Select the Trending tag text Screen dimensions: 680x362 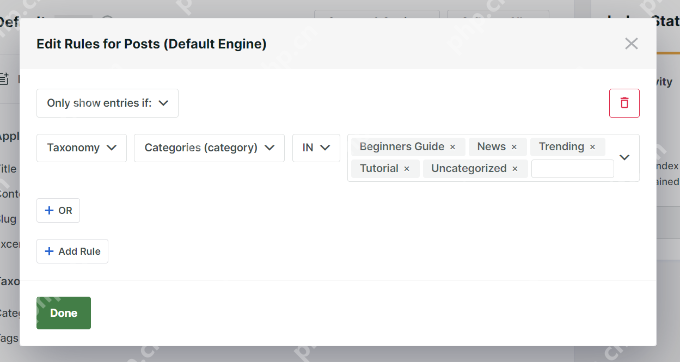coord(562,147)
